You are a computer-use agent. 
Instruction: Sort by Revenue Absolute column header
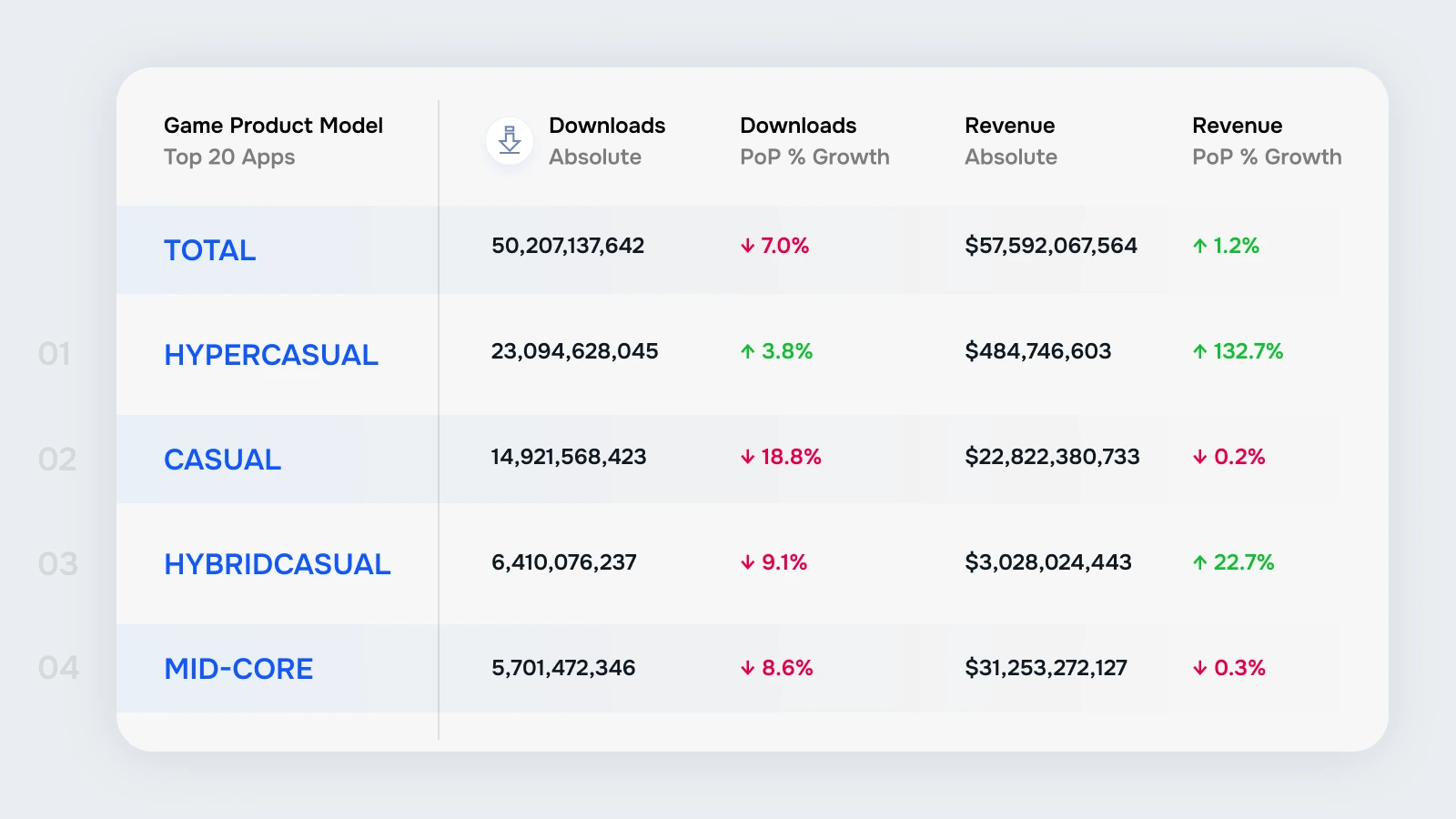1011,141
